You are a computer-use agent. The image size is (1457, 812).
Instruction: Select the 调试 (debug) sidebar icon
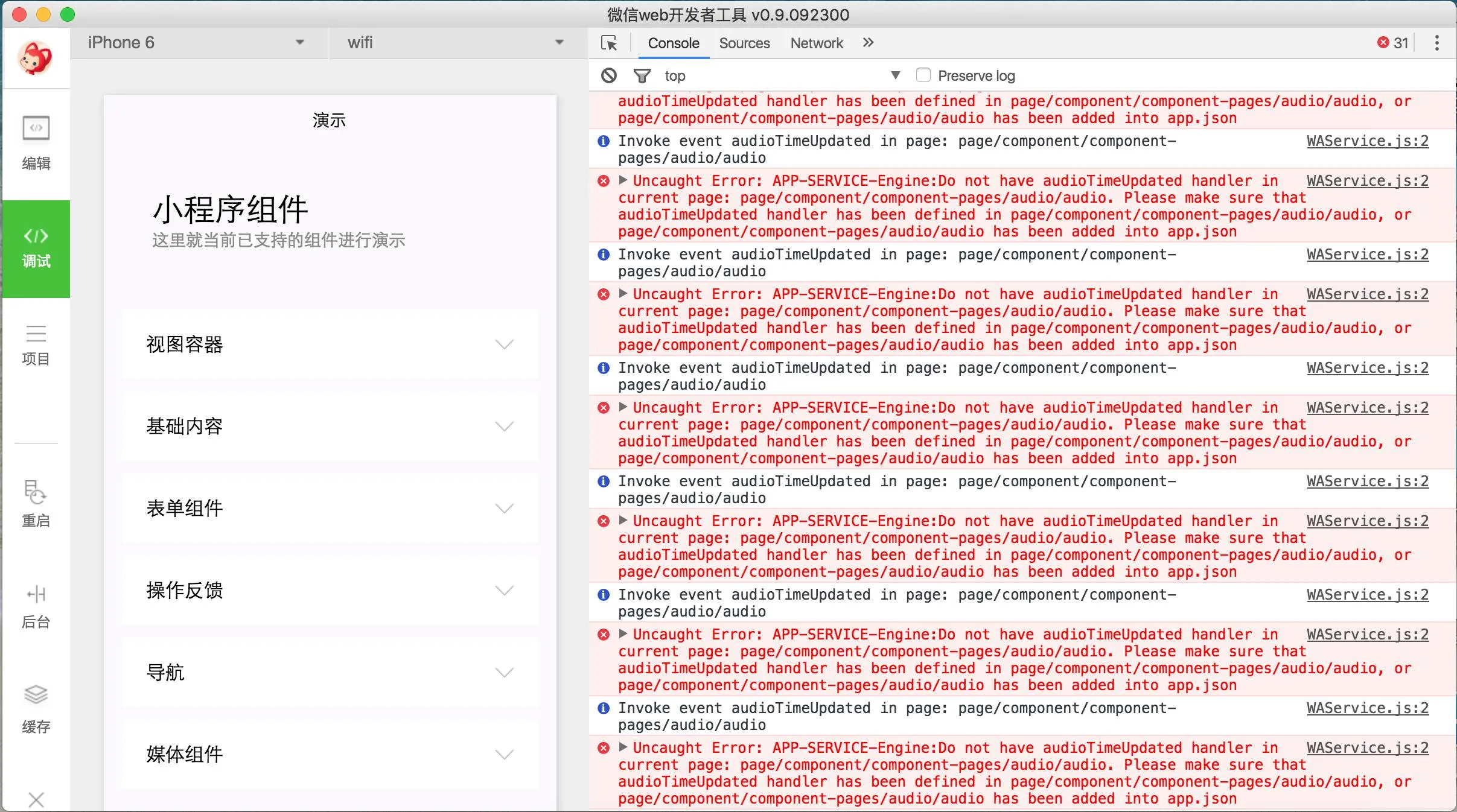coord(36,249)
